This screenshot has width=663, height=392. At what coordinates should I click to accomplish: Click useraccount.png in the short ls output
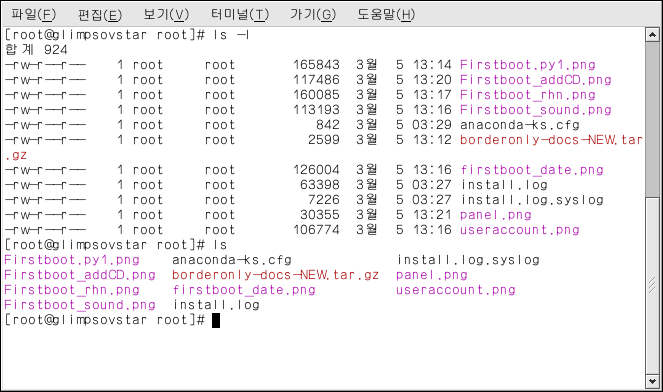tap(455, 290)
